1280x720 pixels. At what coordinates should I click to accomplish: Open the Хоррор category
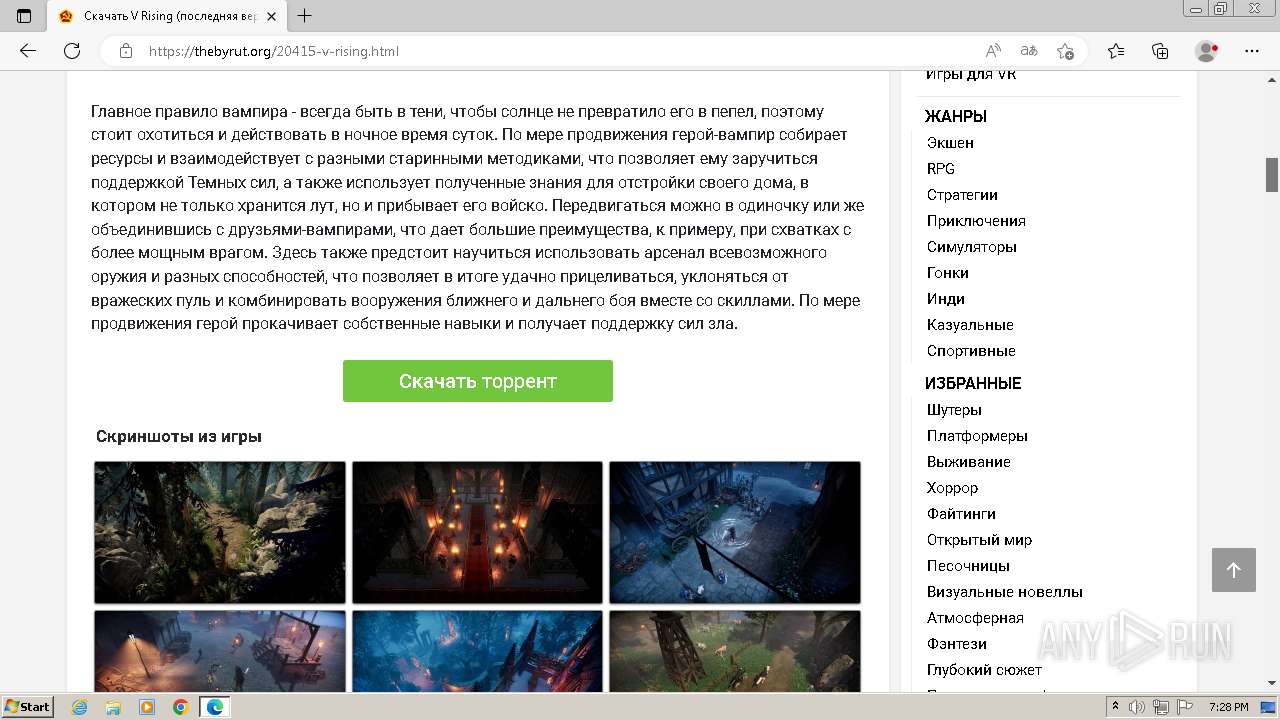(953, 488)
